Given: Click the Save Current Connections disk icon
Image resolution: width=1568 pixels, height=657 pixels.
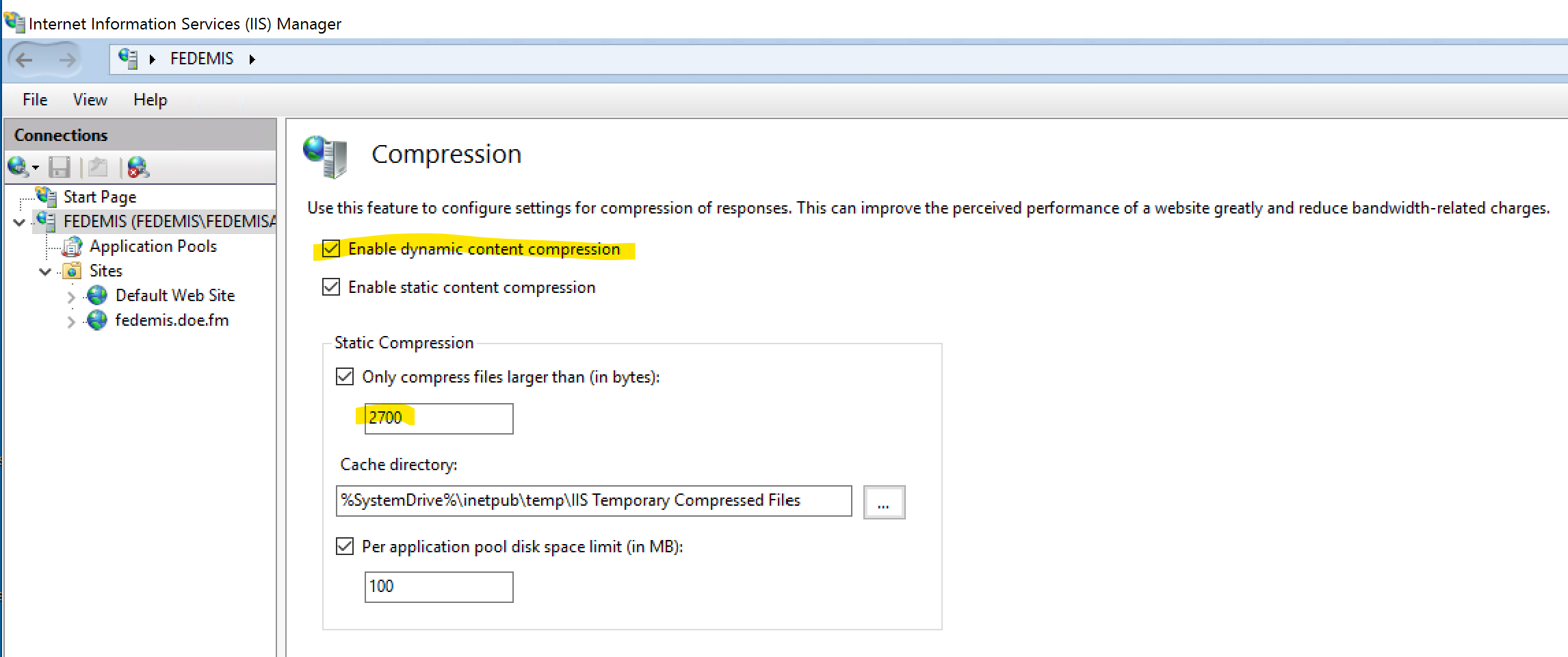Looking at the screenshot, I should [60, 167].
